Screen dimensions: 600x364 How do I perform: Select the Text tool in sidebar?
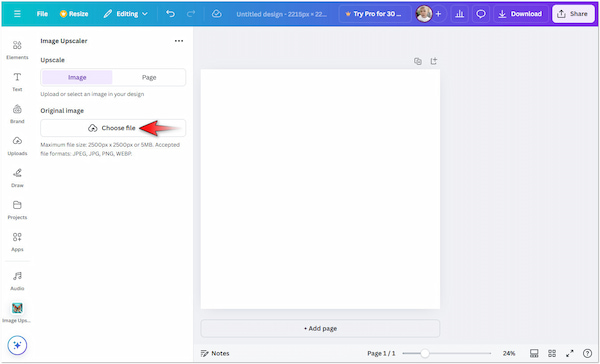coord(17,82)
